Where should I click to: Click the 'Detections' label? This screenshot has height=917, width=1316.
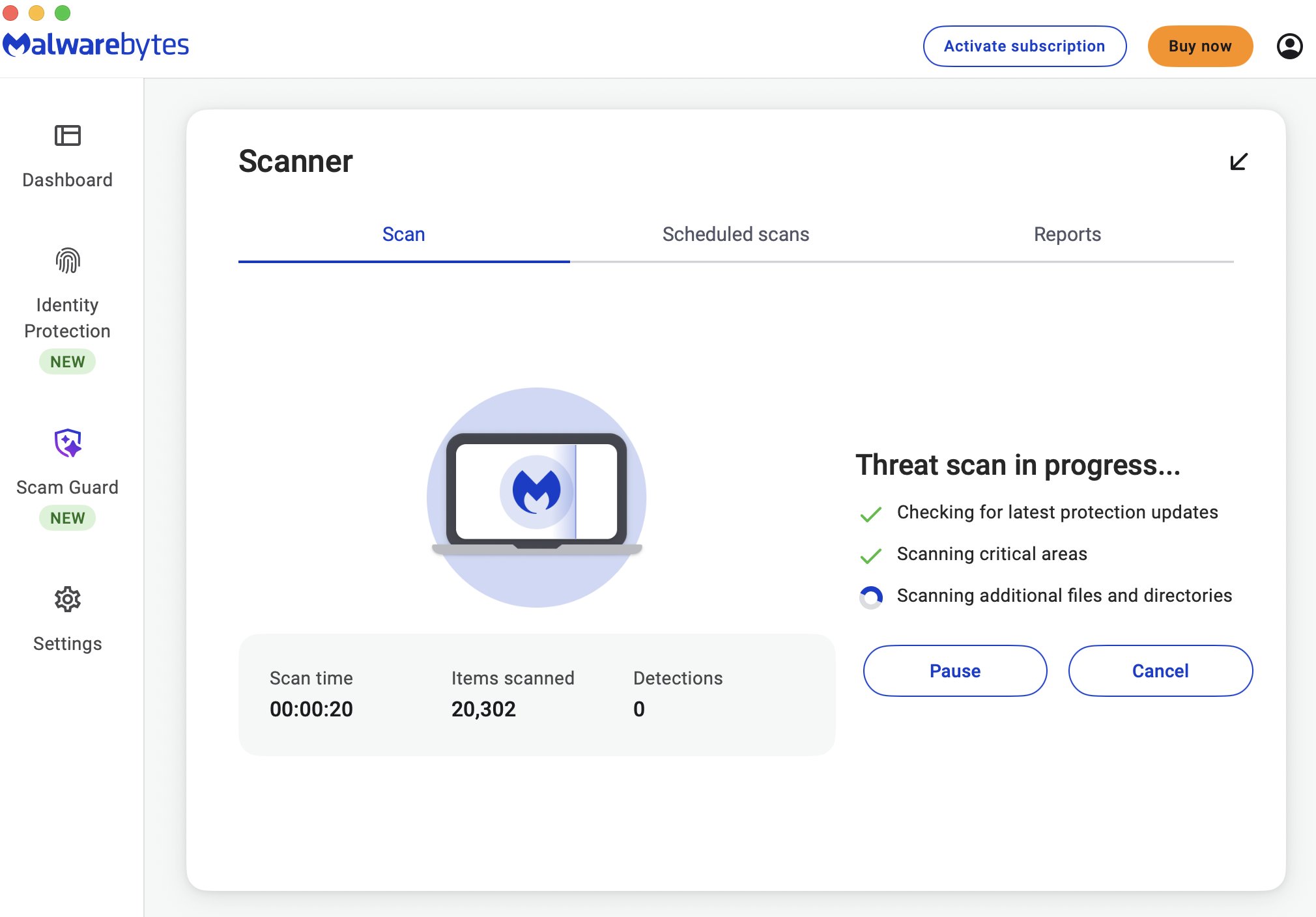[678, 678]
